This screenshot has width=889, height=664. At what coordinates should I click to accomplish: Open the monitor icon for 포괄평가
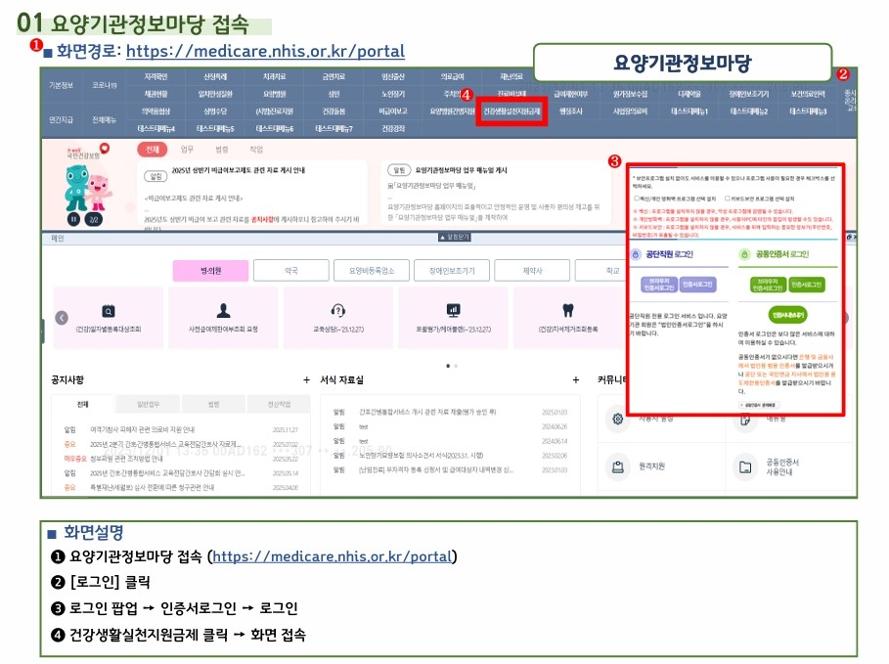click(453, 311)
